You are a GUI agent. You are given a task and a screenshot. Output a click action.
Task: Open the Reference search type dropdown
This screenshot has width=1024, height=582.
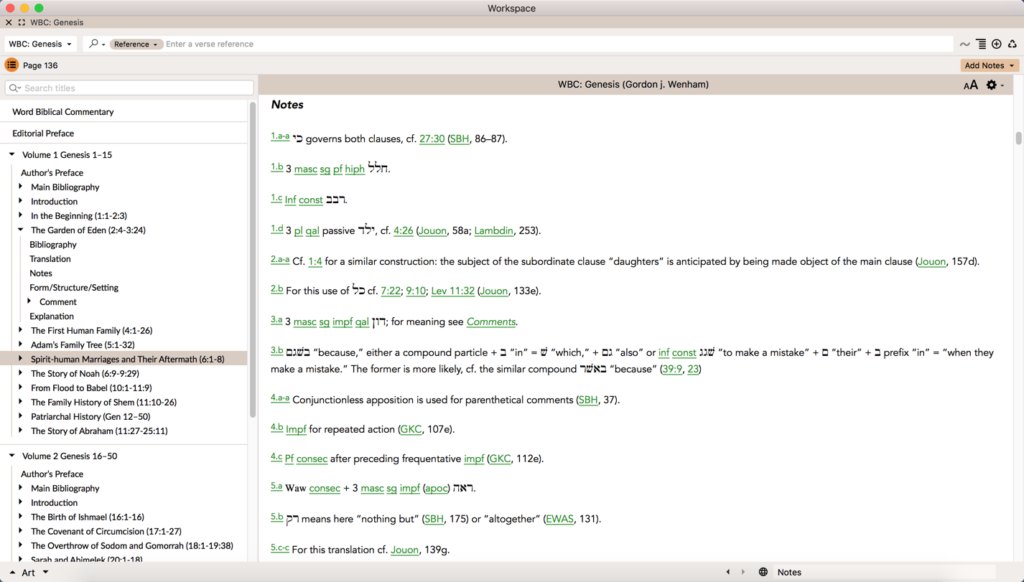pos(136,44)
